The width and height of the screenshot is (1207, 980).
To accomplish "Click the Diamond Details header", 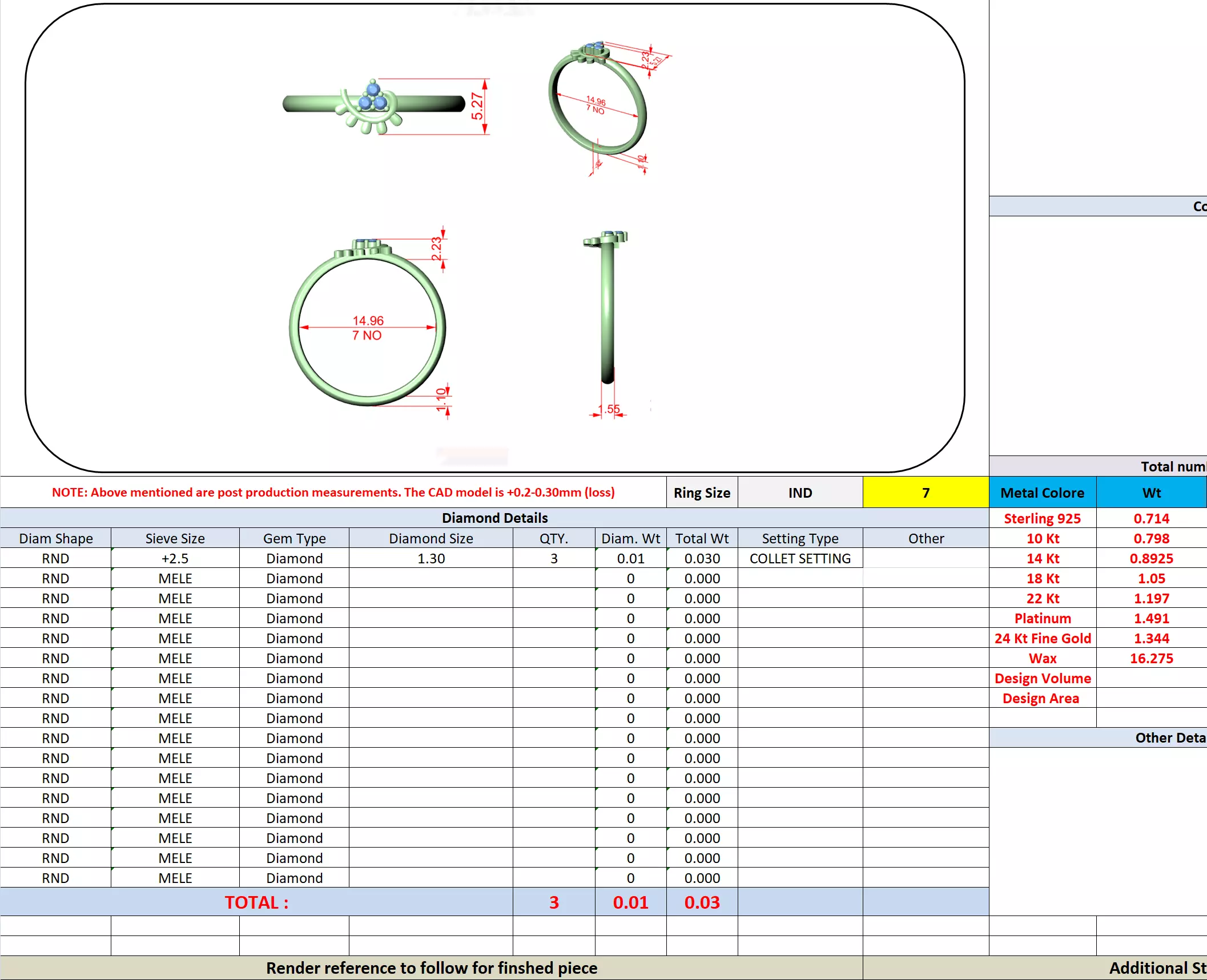I will pyautogui.click(x=494, y=518).
